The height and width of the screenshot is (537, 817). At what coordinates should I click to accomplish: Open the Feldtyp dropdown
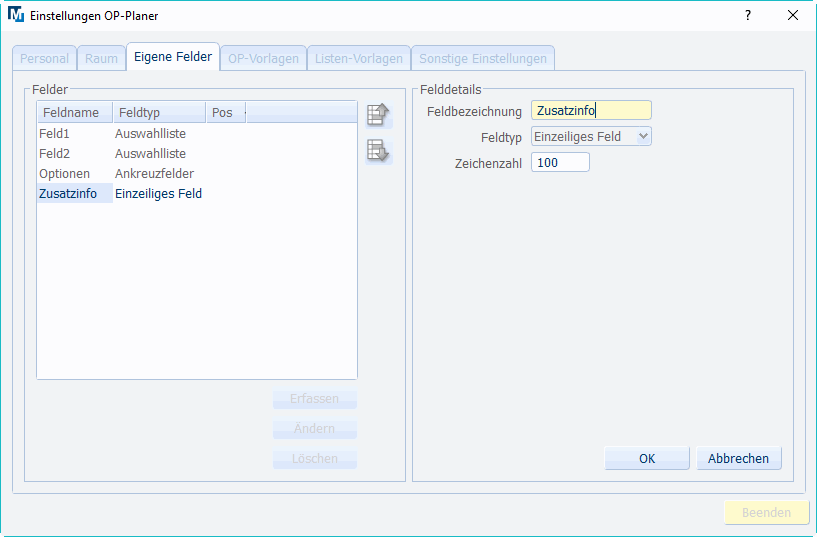click(591, 136)
